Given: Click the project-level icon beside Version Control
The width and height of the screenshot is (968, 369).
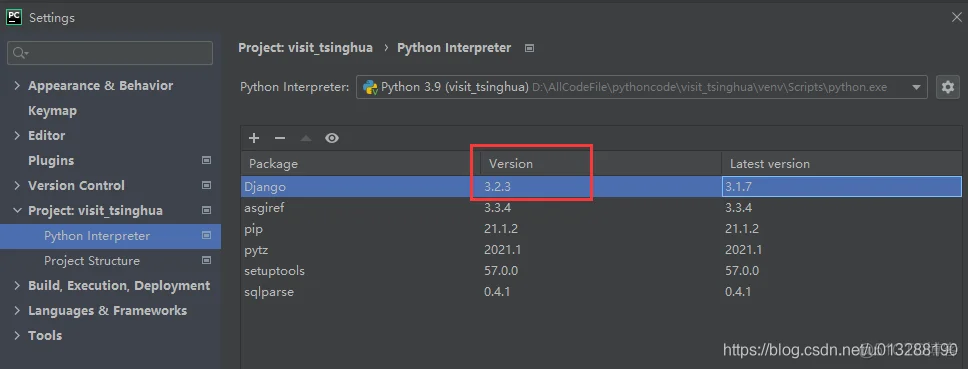Looking at the screenshot, I should click(x=206, y=185).
